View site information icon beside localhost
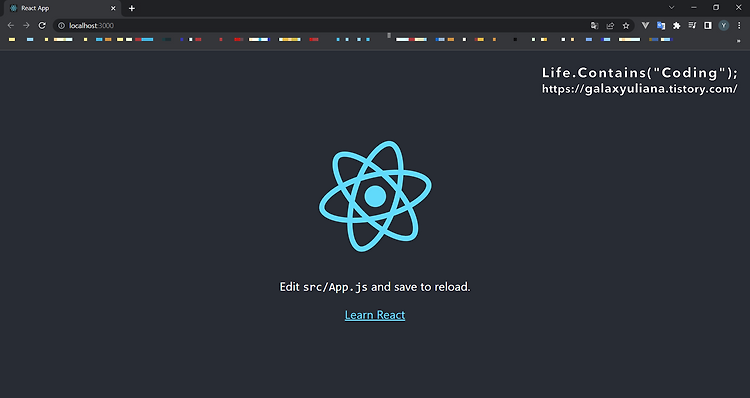 tap(61, 26)
